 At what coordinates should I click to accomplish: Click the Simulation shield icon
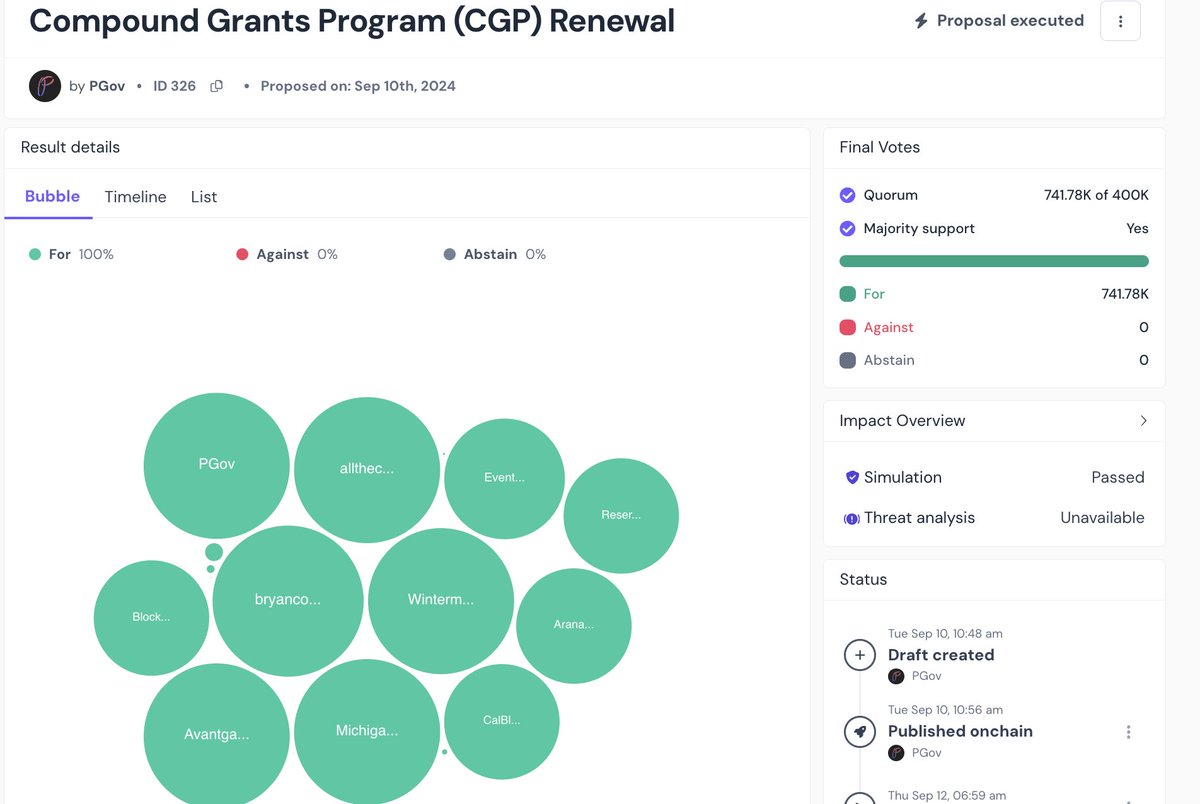click(x=852, y=478)
